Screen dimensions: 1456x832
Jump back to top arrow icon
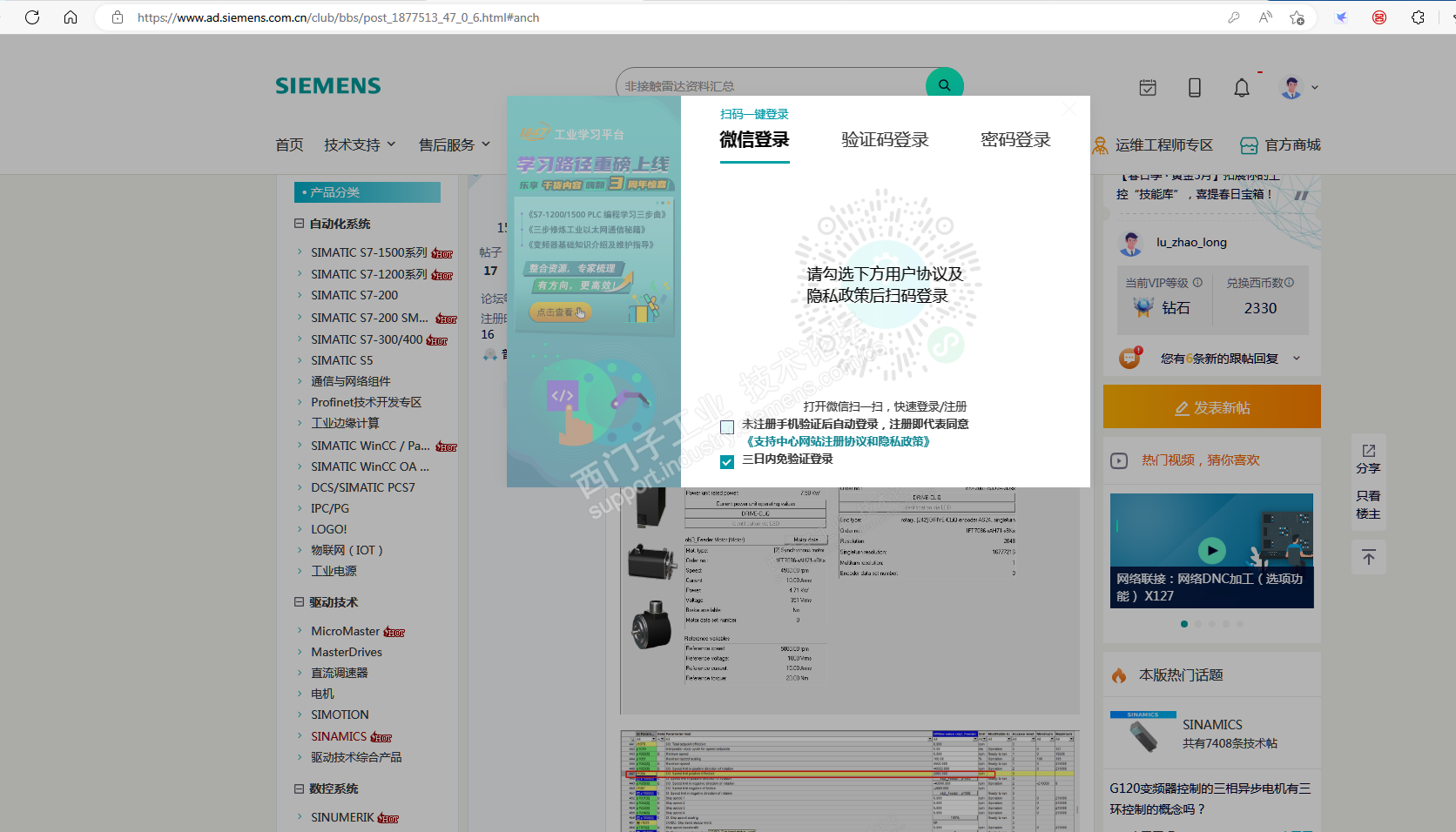(1368, 557)
